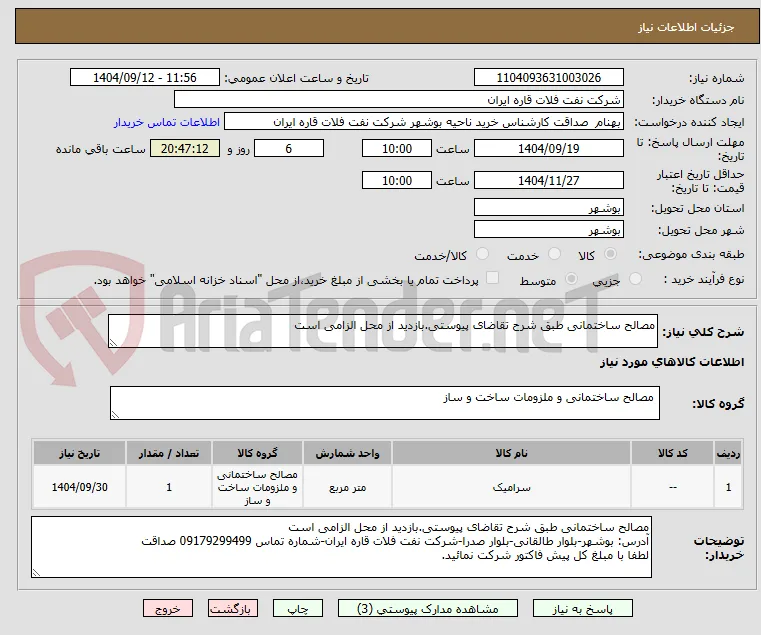
Task: Click the سرامیک item name cell
Action: [x=512, y=487]
